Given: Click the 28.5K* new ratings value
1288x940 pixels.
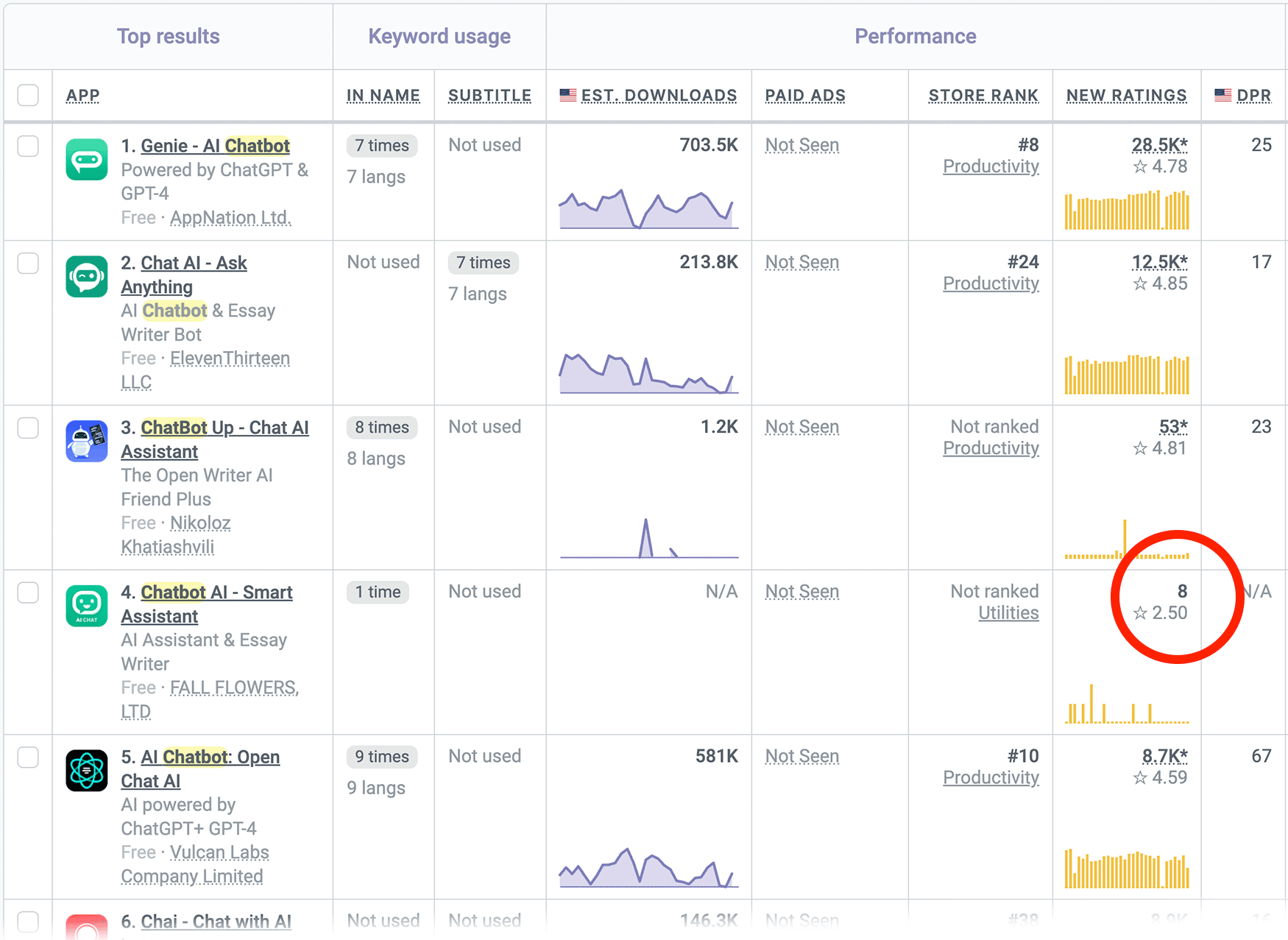Looking at the screenshot, I should tap(1159, 146).
